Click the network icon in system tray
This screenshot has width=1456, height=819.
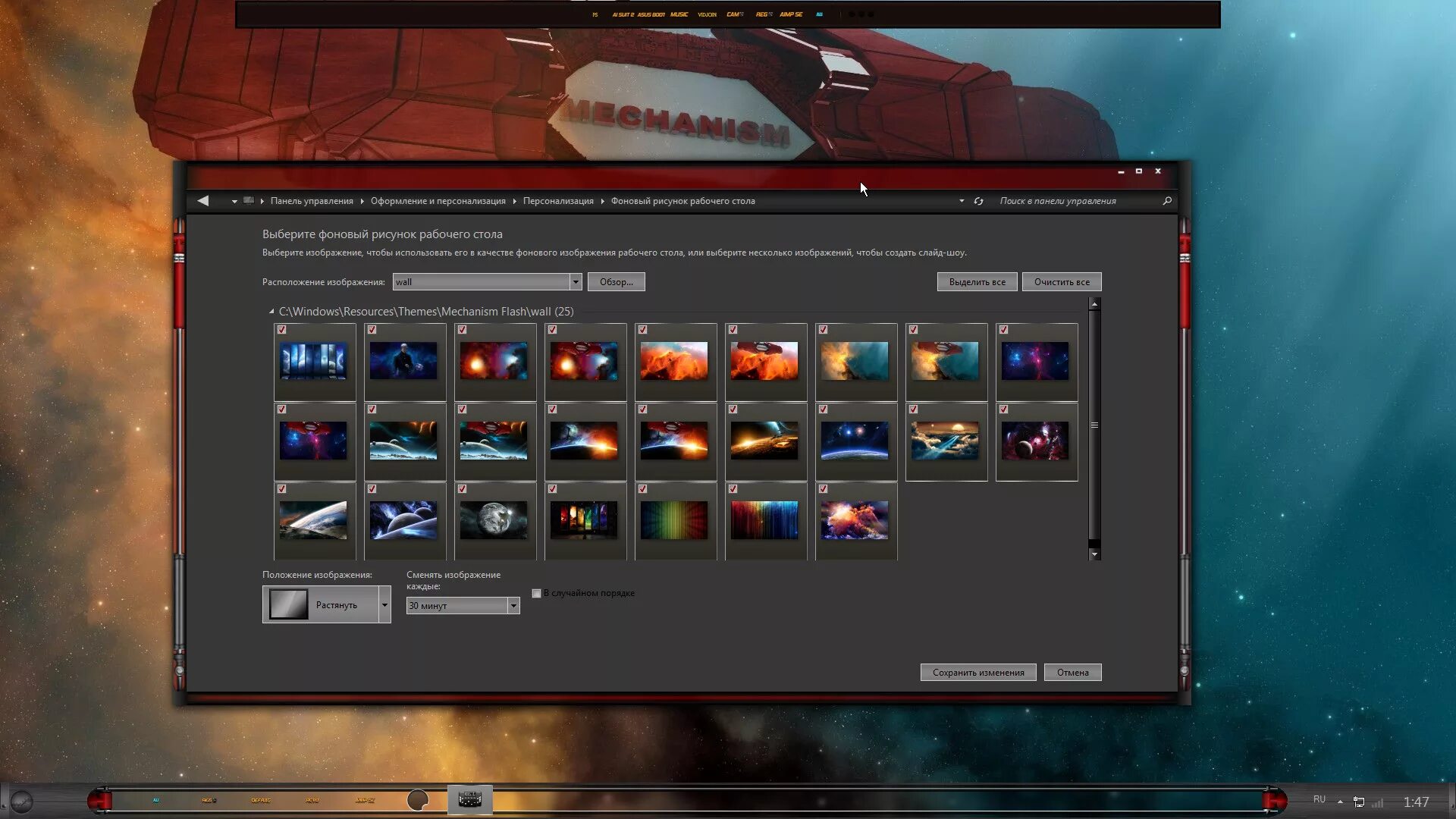click(1359, 802)
